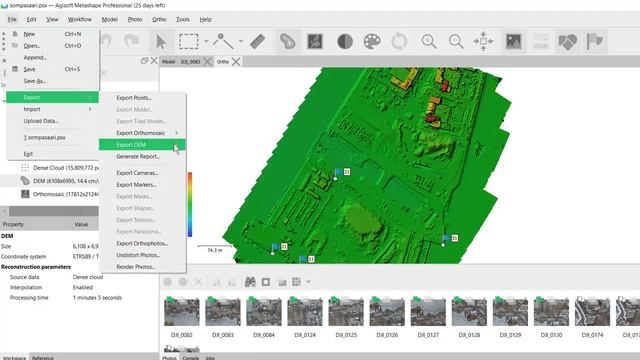Open the selection tool dropdown arrow
640x360 pixels.
206,41
